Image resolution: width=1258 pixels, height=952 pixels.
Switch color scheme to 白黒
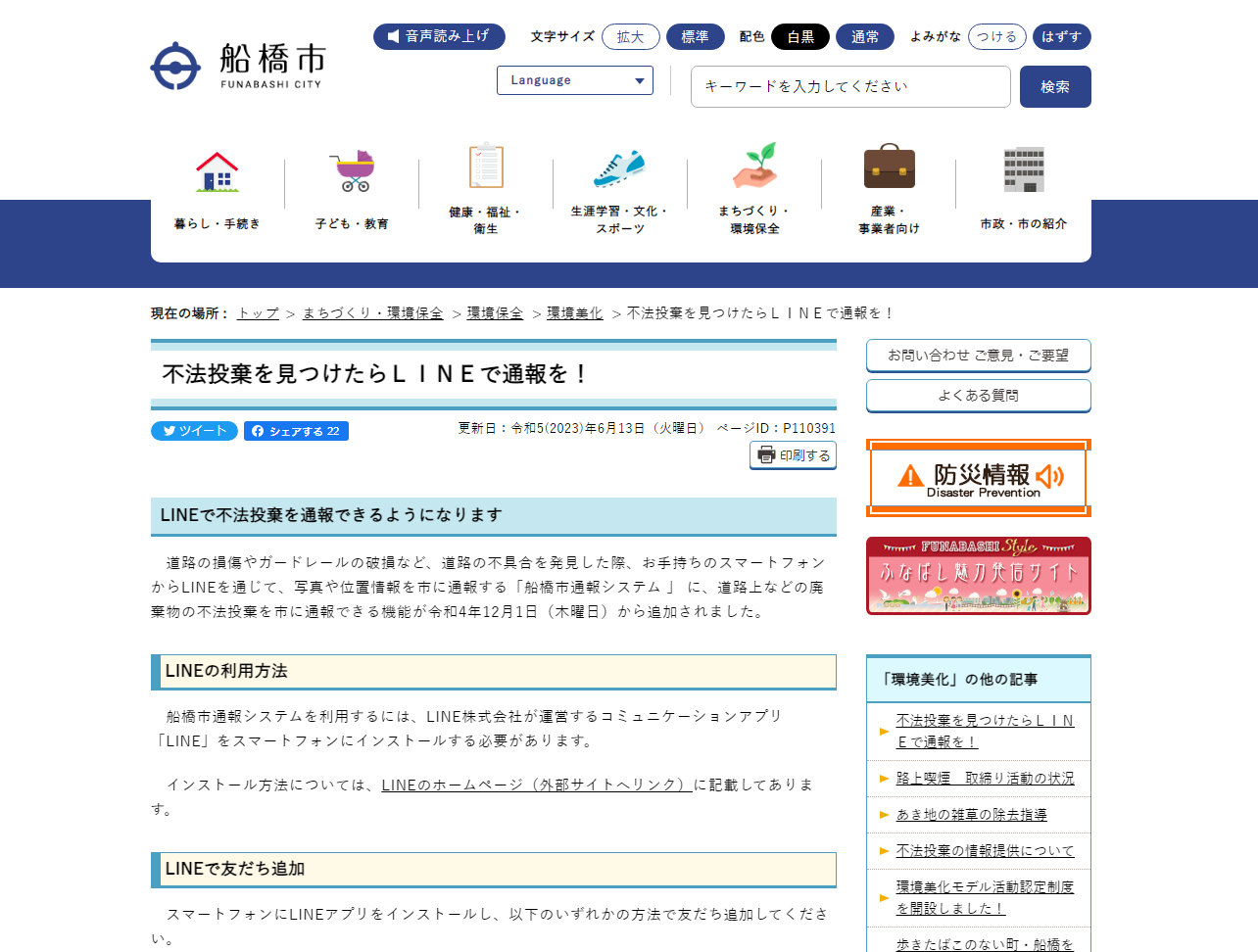pos(800,37)
